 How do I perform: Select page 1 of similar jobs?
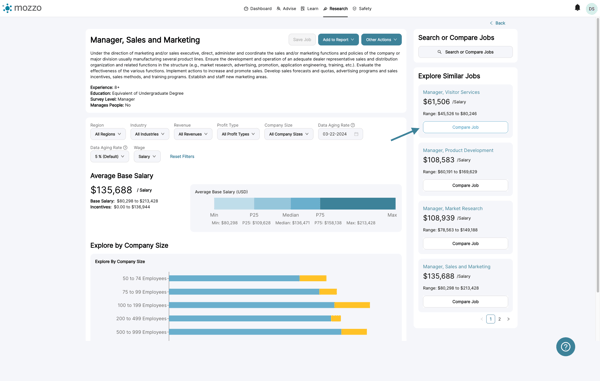(491, 319)
